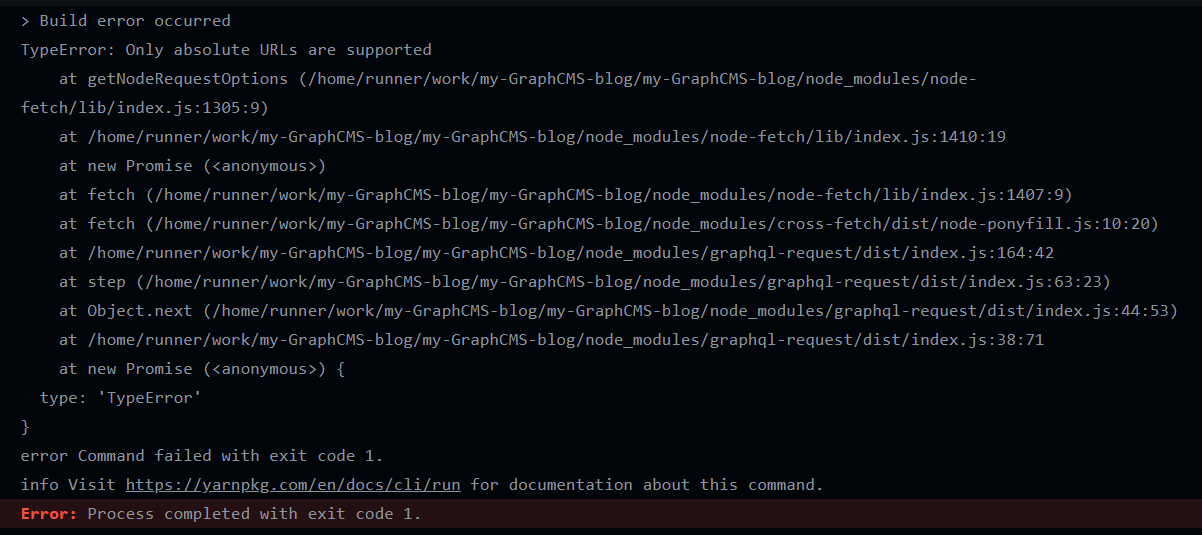Select "error Command failed with exit code 1." line
Image resolution: width=1202 pixels, height=535 pixels.
[x=202, y=456]
